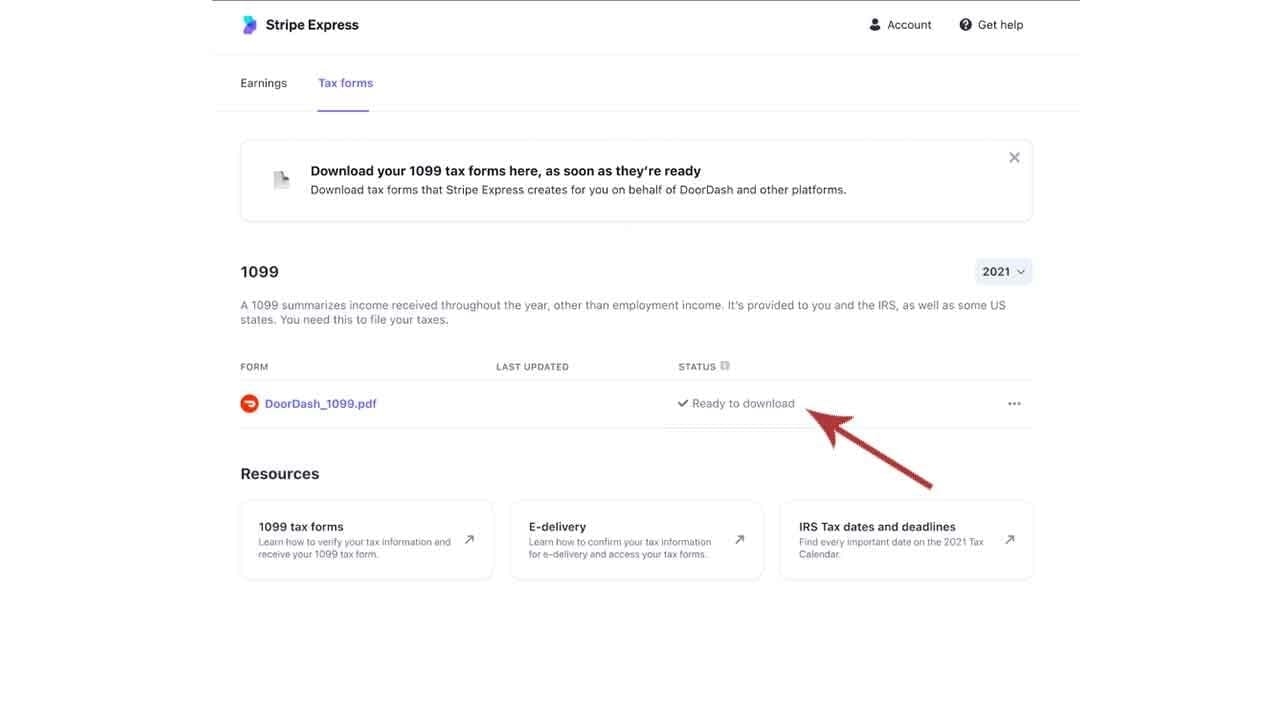
Task: Click the Ready to download status
Action: click(x=742, y=404)
